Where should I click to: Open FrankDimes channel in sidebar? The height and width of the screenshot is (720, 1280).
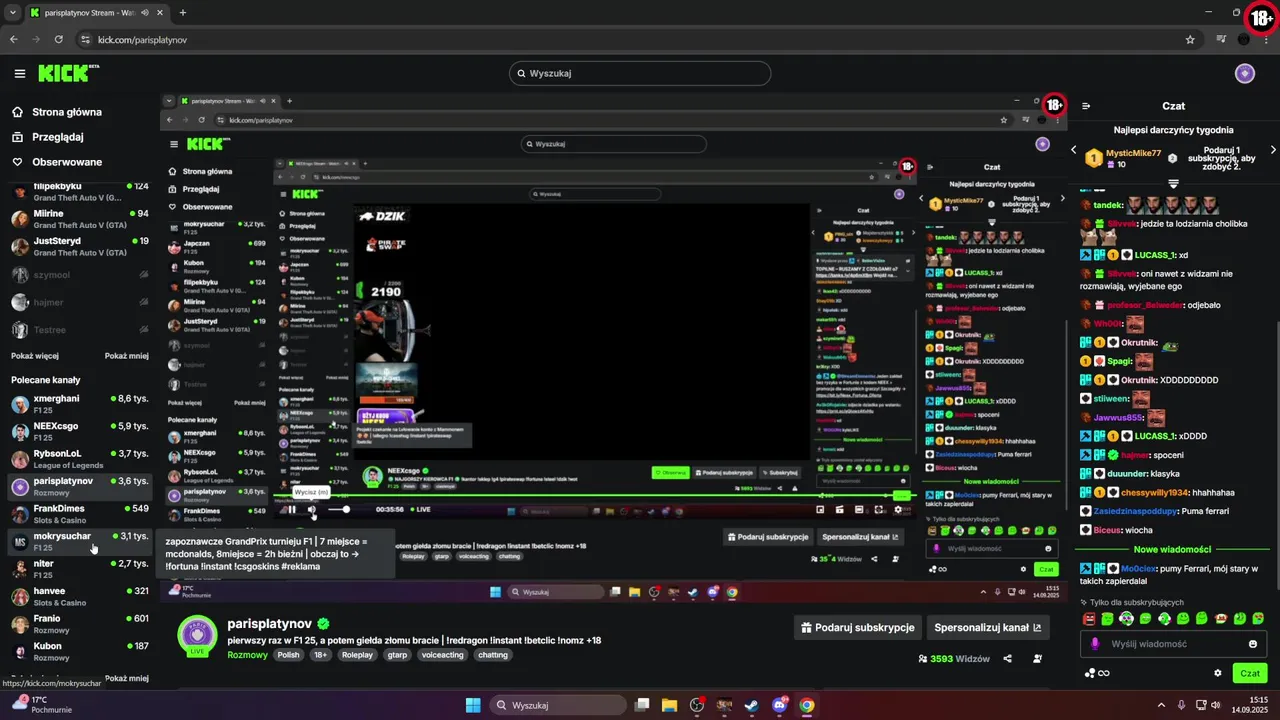pos(79,513)
